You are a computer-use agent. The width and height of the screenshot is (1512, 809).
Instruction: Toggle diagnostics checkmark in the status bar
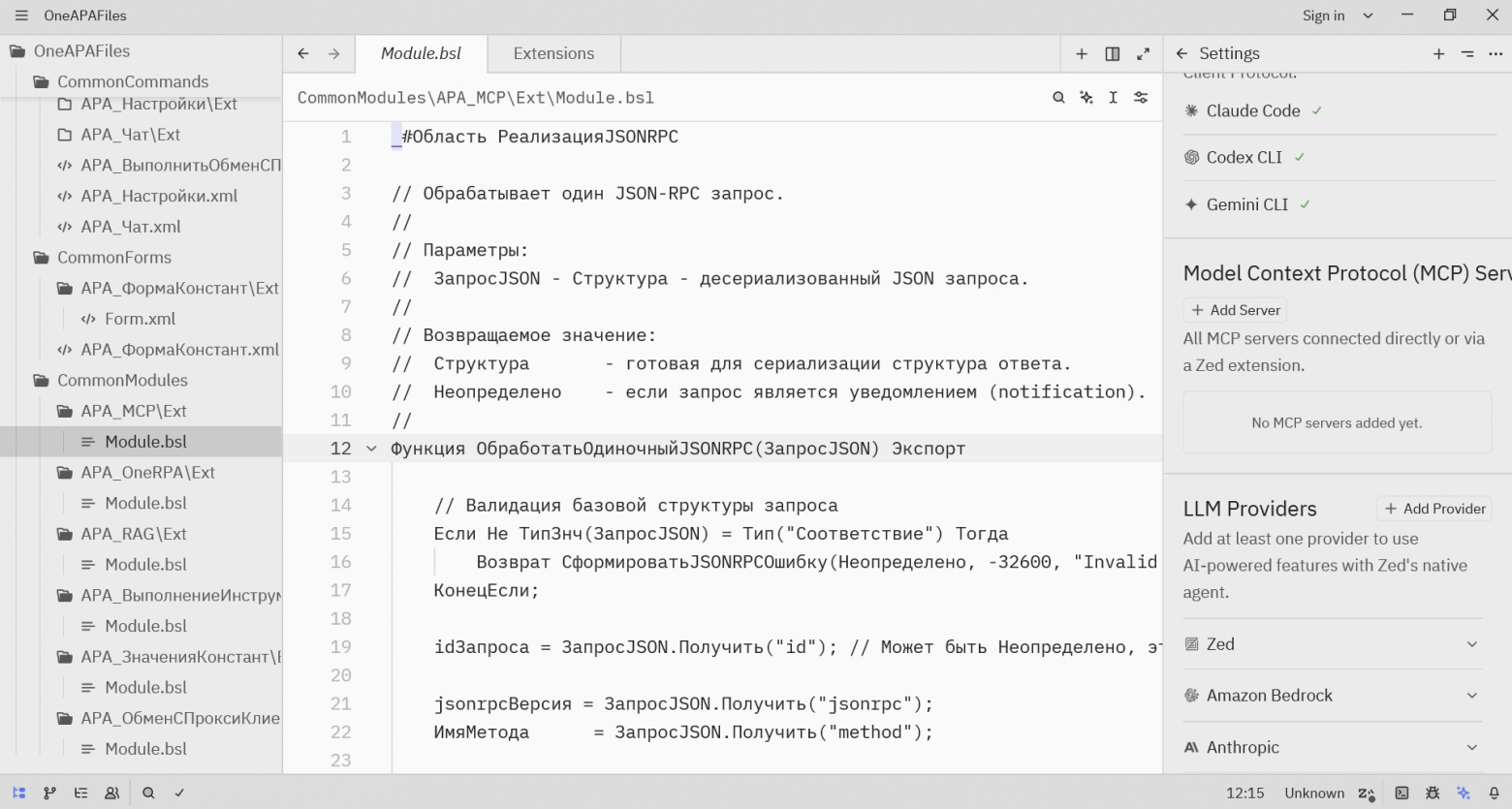coord(178,793)
